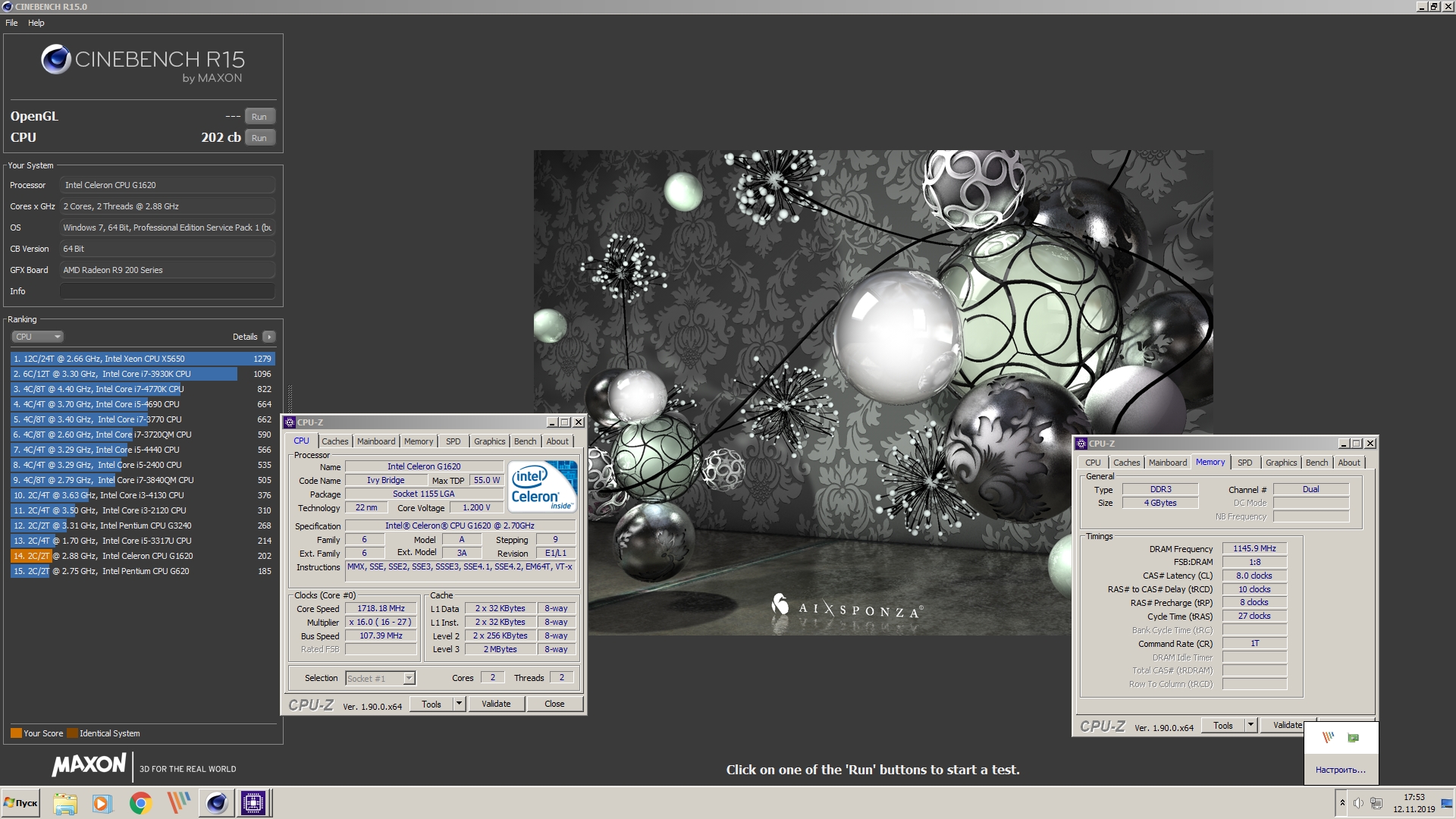Screen dimensions: 1456x819
Task: Click the network connection tray icon
Action: pyautogui.click(x=1376, y=803)
